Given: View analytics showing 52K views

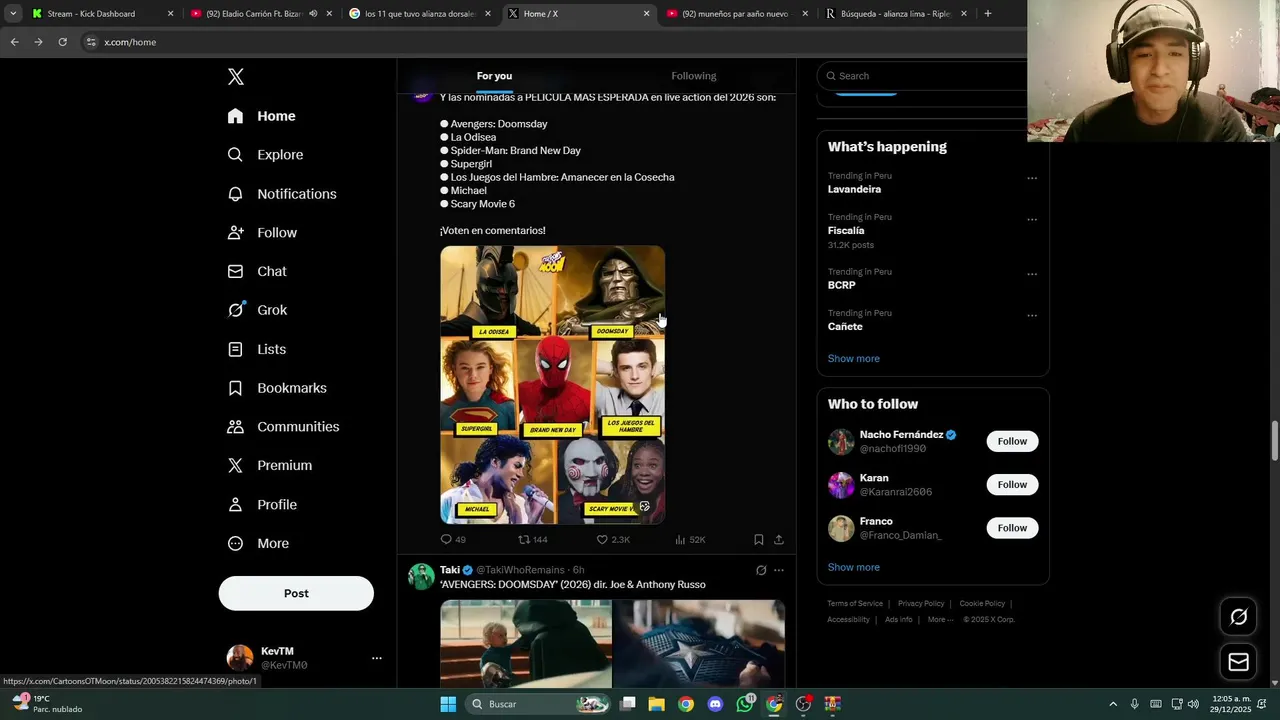Looking at the screenshot, I should coord(690,539).
